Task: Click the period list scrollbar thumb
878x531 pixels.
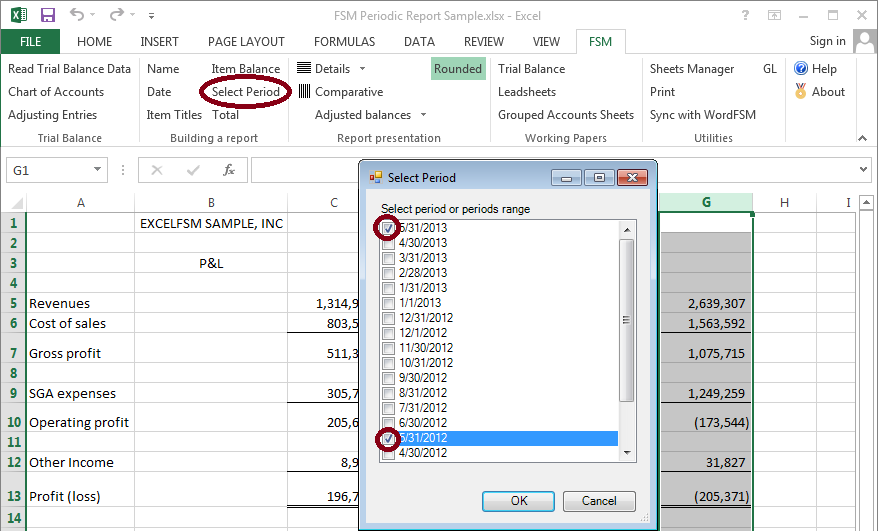Action: pos(627,320)
